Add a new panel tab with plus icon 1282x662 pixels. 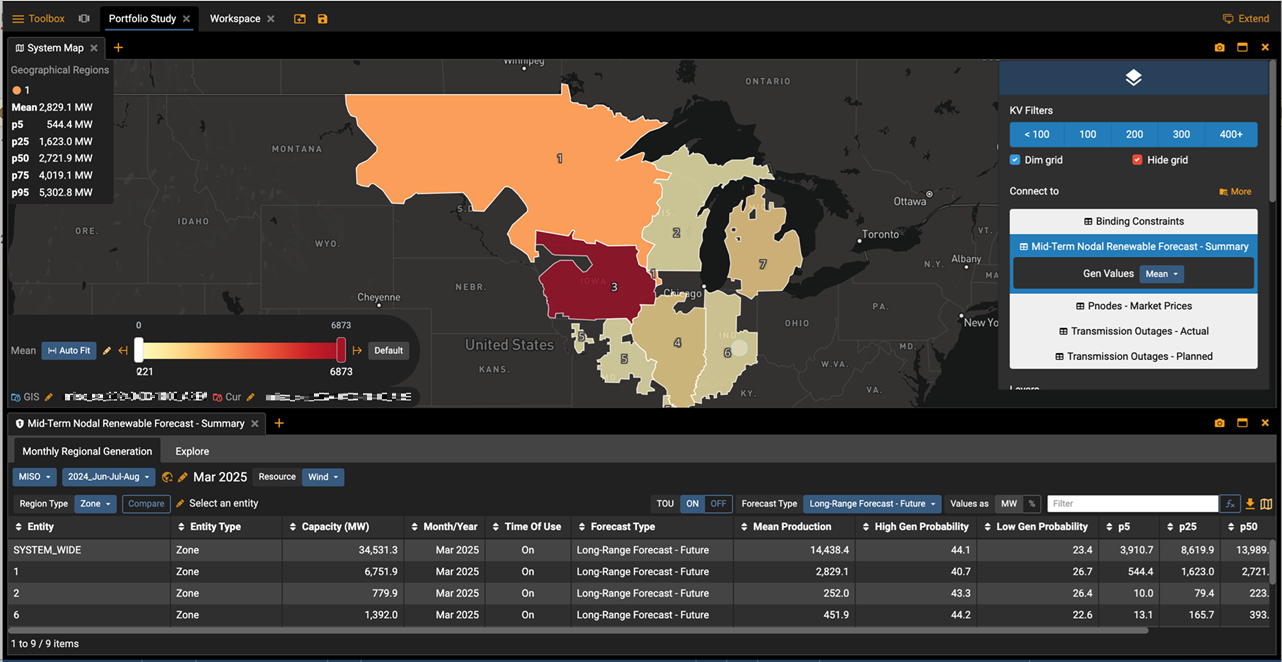point(118,48)
